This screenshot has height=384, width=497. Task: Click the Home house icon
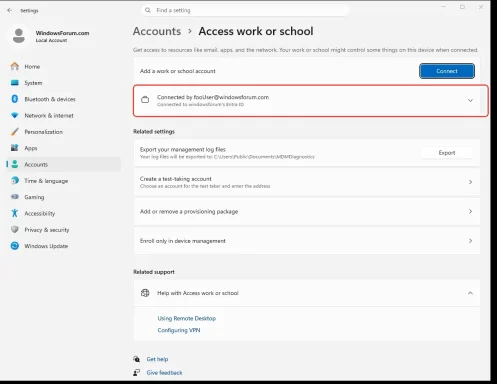pyautogui.click(x=15, y=66)
